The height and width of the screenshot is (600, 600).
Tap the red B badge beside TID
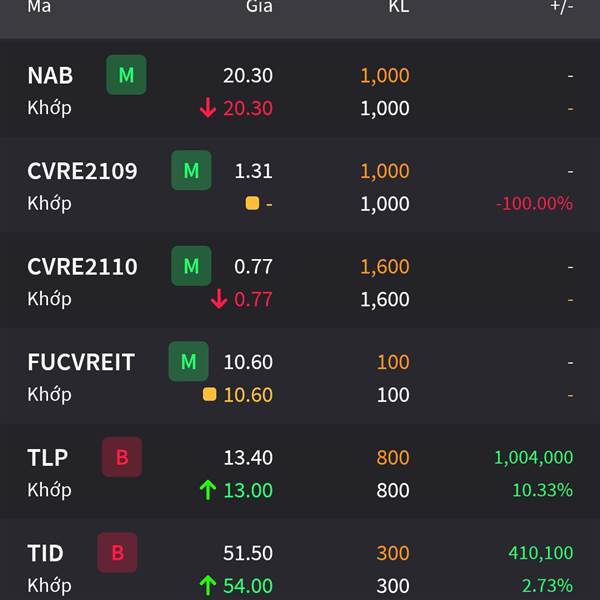[117, 553]
